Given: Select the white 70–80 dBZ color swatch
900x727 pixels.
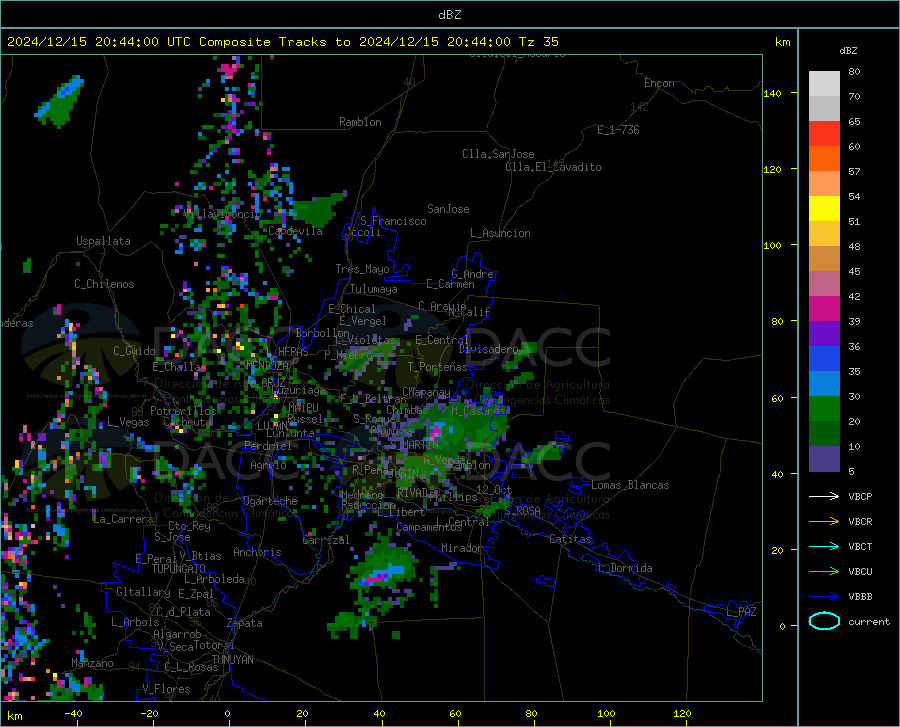Looking at the screenshot, I should (824, 84).
